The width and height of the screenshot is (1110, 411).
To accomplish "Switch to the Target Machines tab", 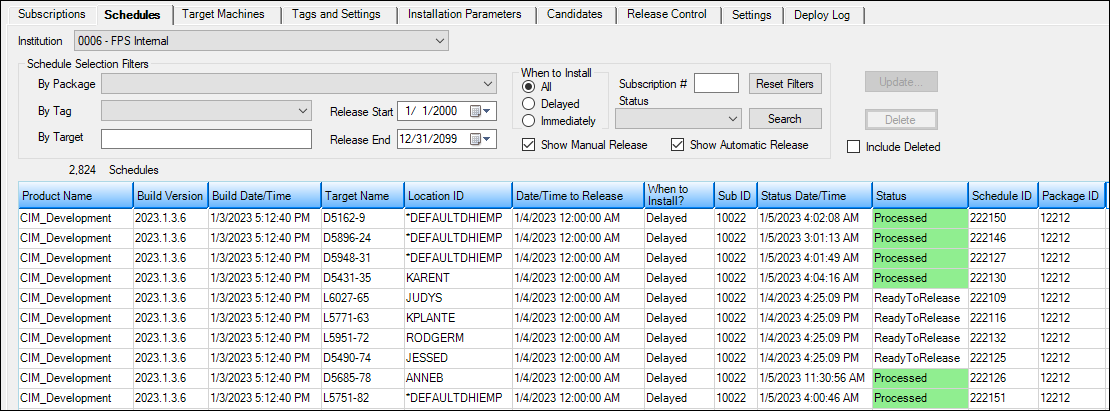I will pos(223,15).
